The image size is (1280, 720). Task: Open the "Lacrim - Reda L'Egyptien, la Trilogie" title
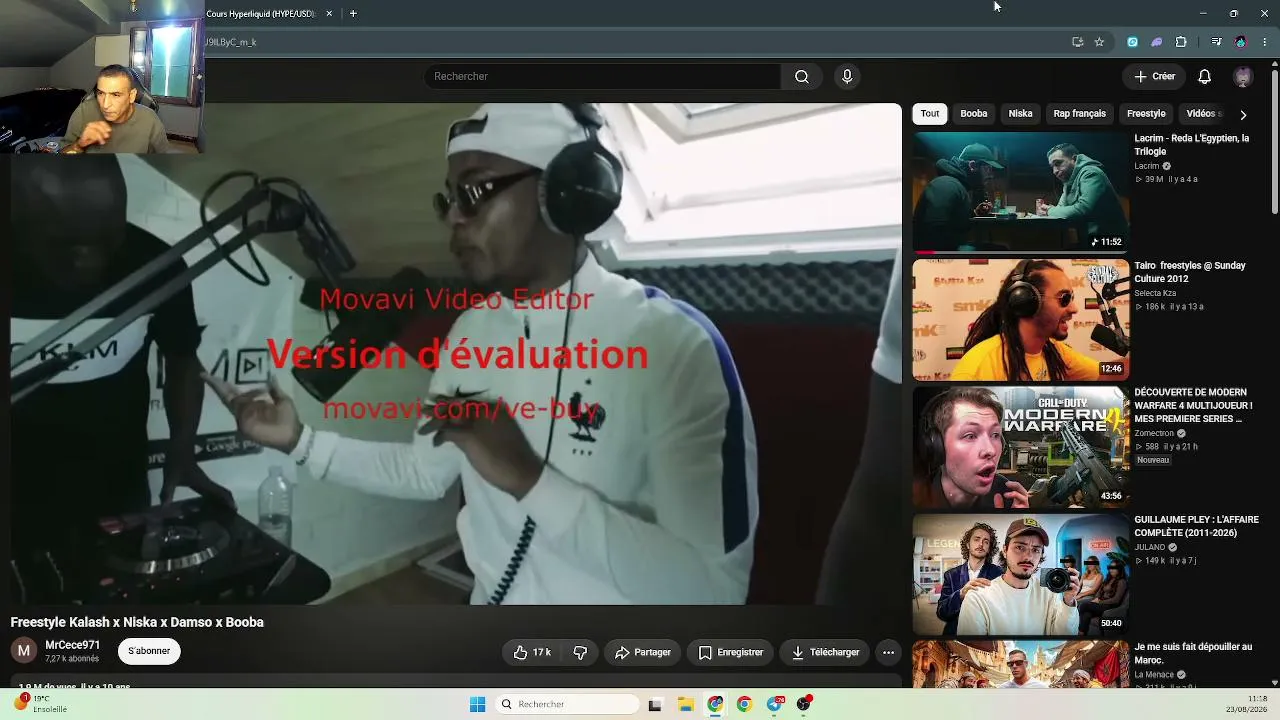coord(1191,145)
